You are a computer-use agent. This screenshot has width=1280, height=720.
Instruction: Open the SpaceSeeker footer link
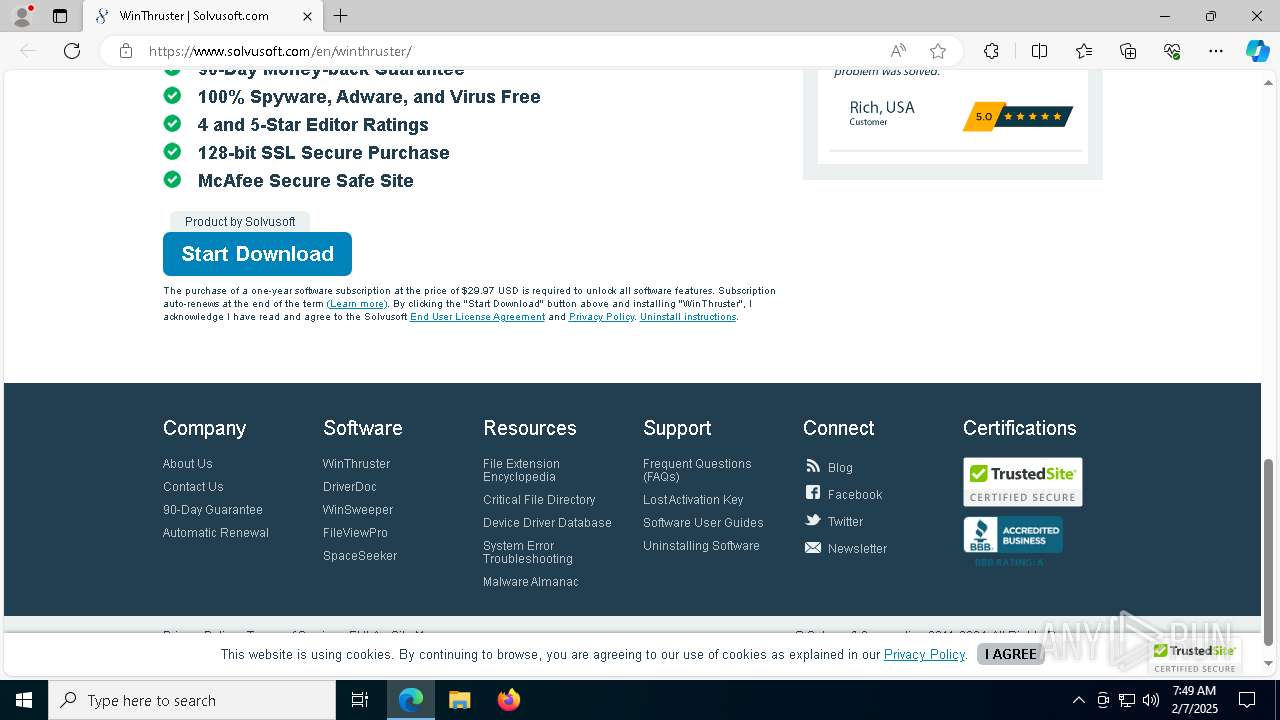(x=360, y=556)
